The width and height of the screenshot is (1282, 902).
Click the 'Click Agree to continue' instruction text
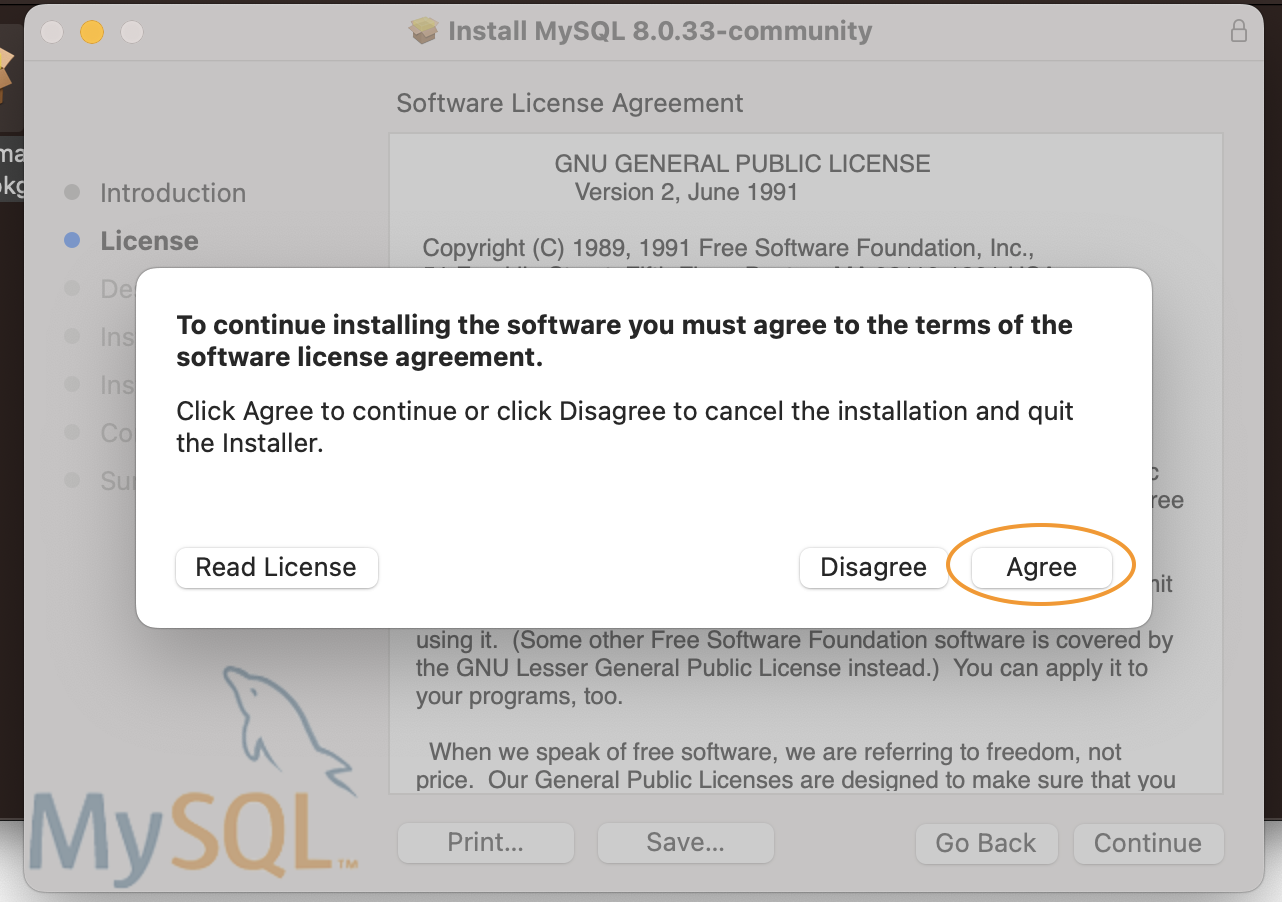[x=625, y=427]
